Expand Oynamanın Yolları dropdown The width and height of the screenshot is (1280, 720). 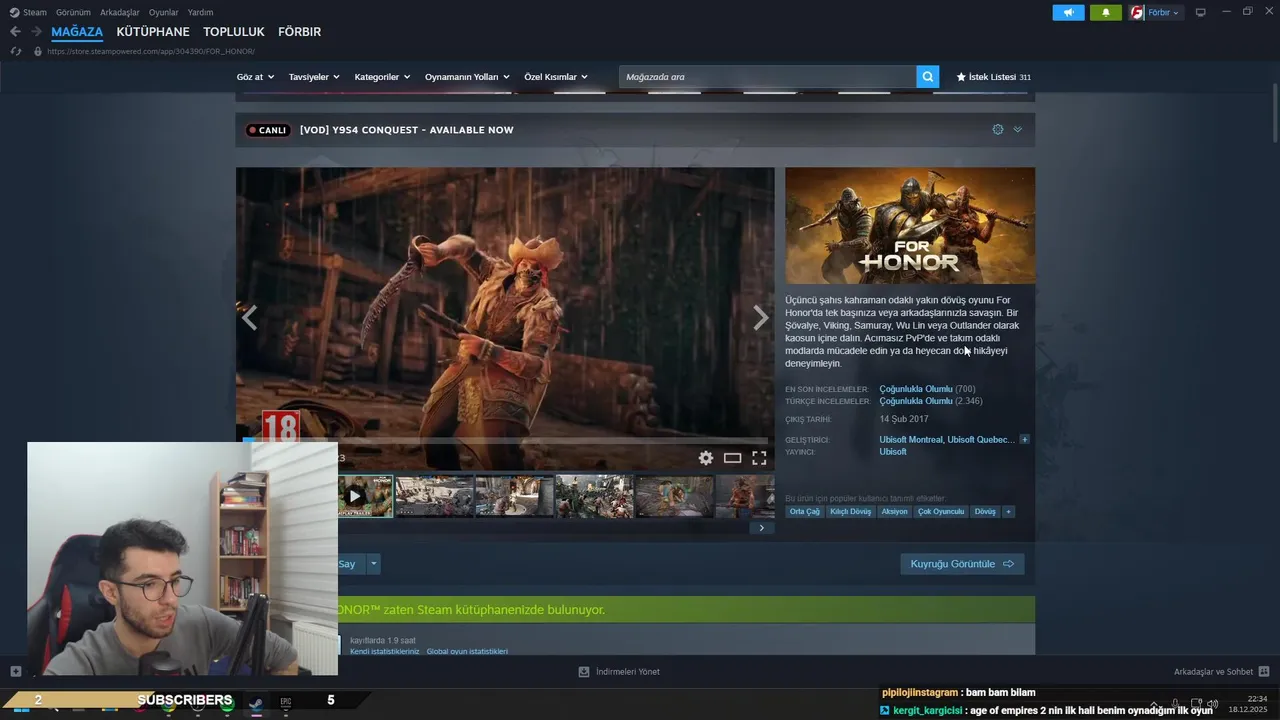[x=467, y=77]
